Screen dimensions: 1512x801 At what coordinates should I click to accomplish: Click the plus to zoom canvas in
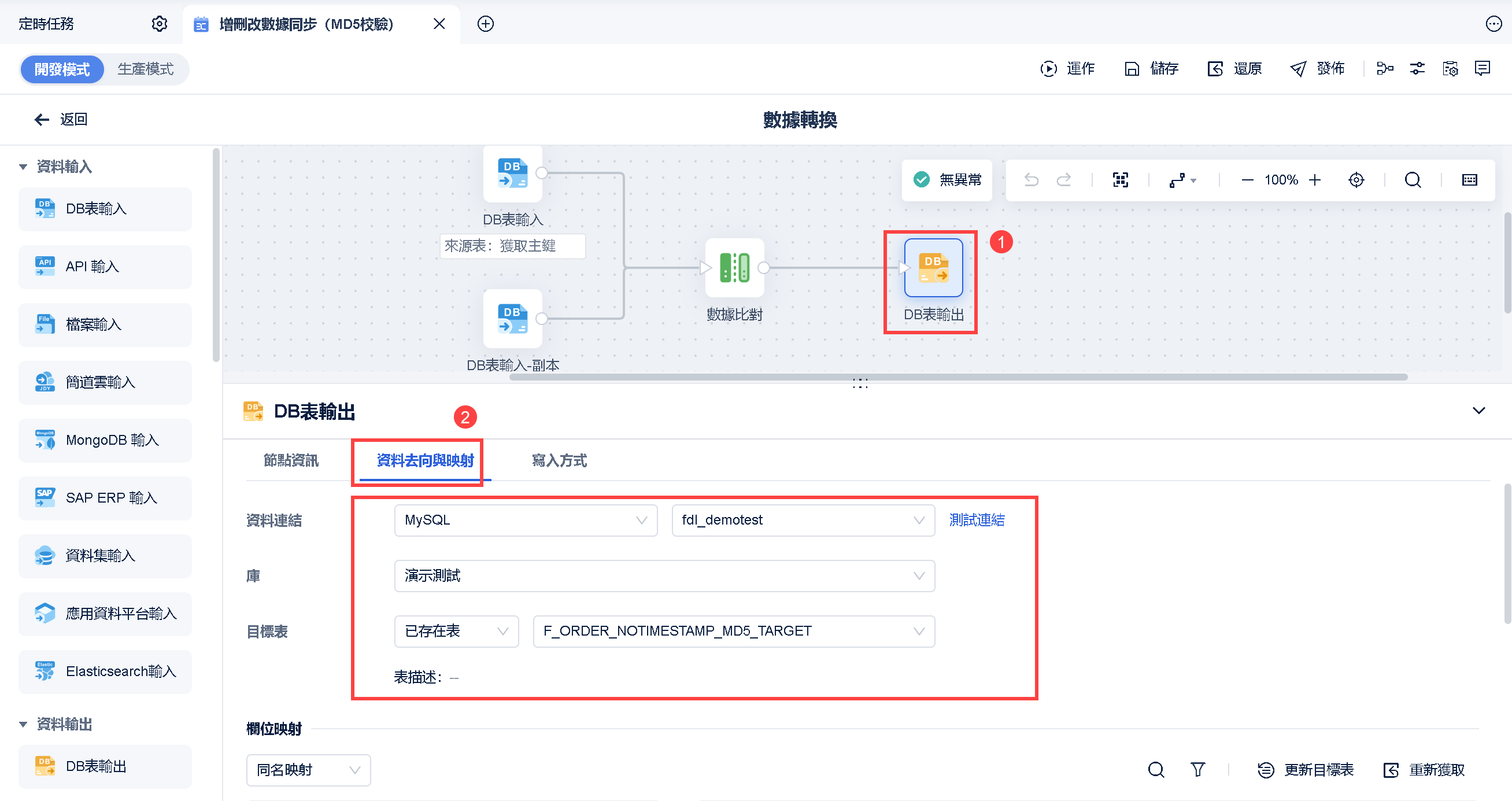(x=1315, y=180)
